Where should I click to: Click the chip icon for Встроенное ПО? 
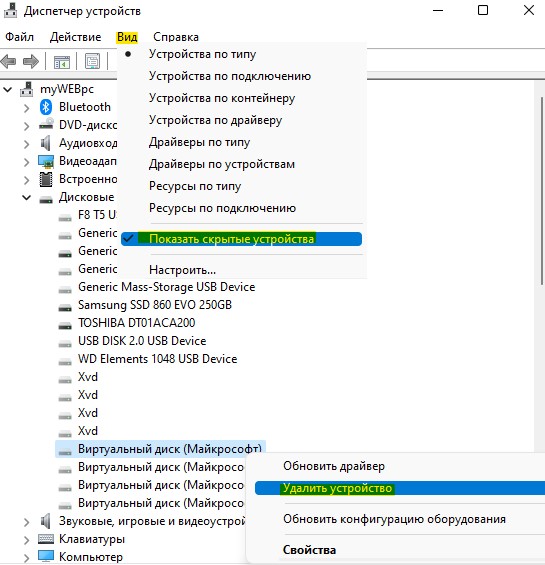(46, 179)
